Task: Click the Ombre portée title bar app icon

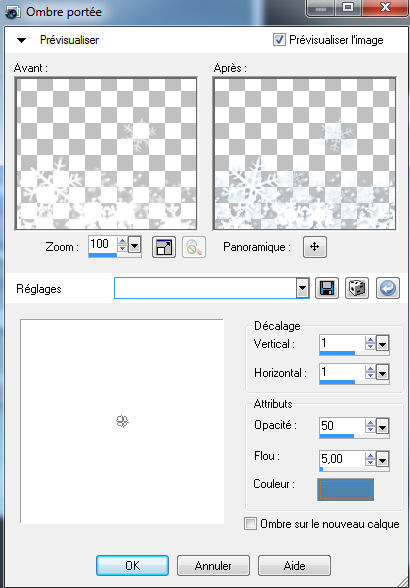Action: click(x=13, y=12)
